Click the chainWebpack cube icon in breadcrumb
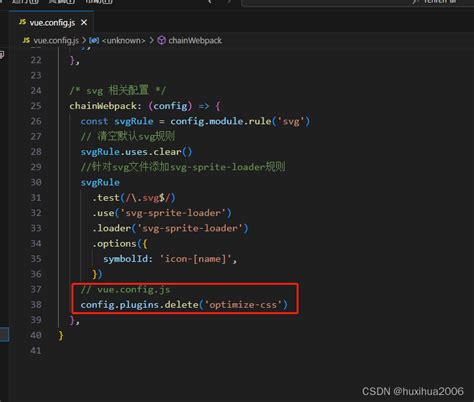The width and height of the screenshot is (474, 402). coord(162,41)
